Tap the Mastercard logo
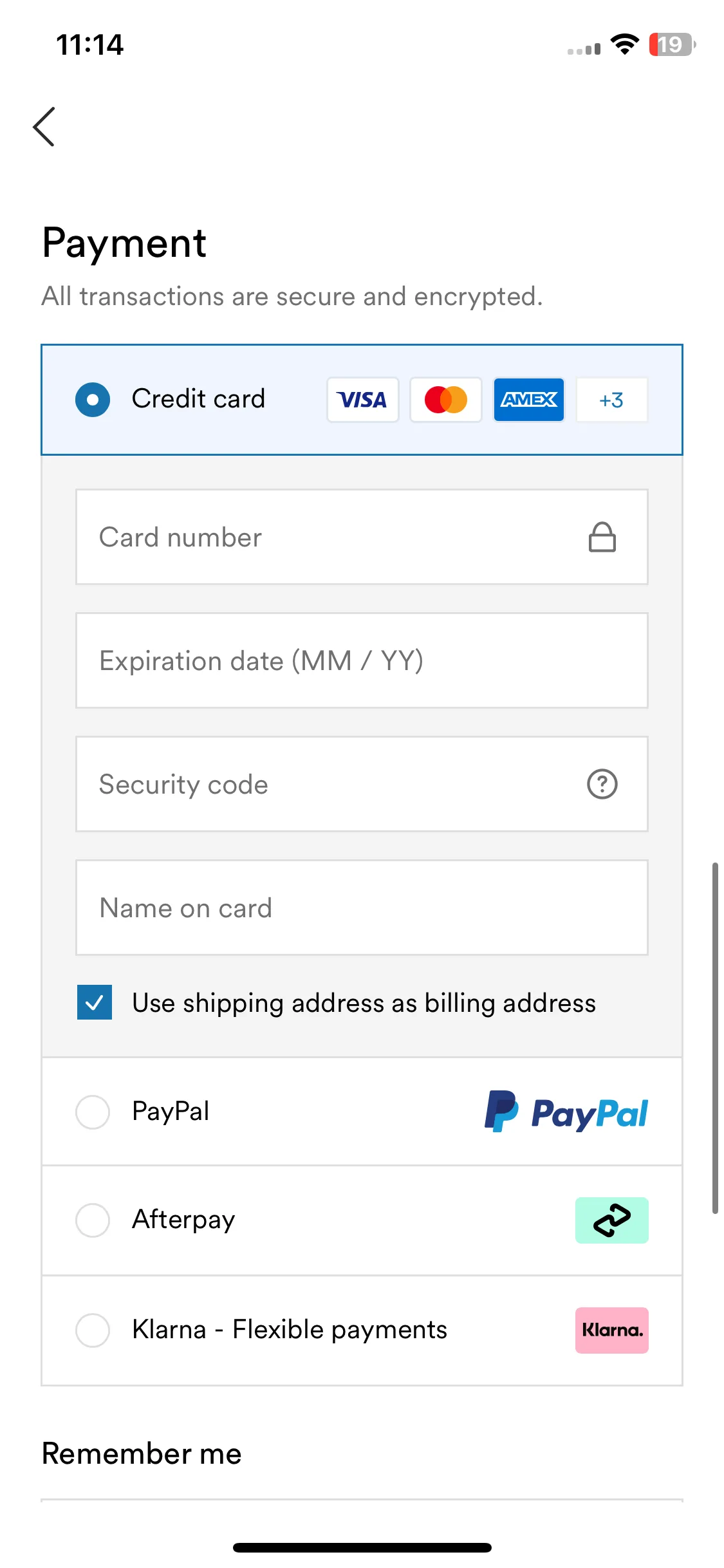Image resolution: width=724 pixels, height=1568 pixels. [446, 400]
